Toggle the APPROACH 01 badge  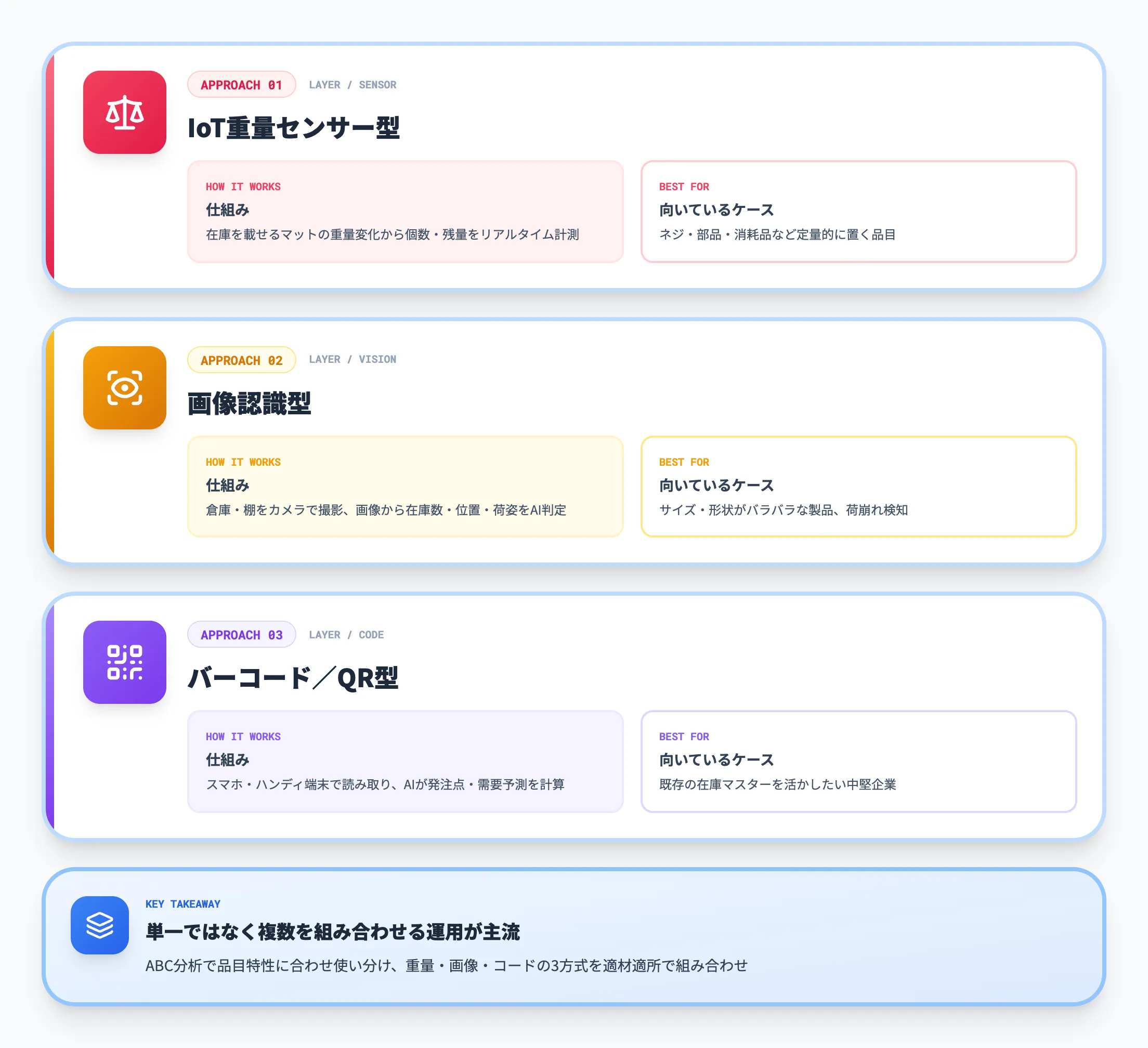(241, 84)
